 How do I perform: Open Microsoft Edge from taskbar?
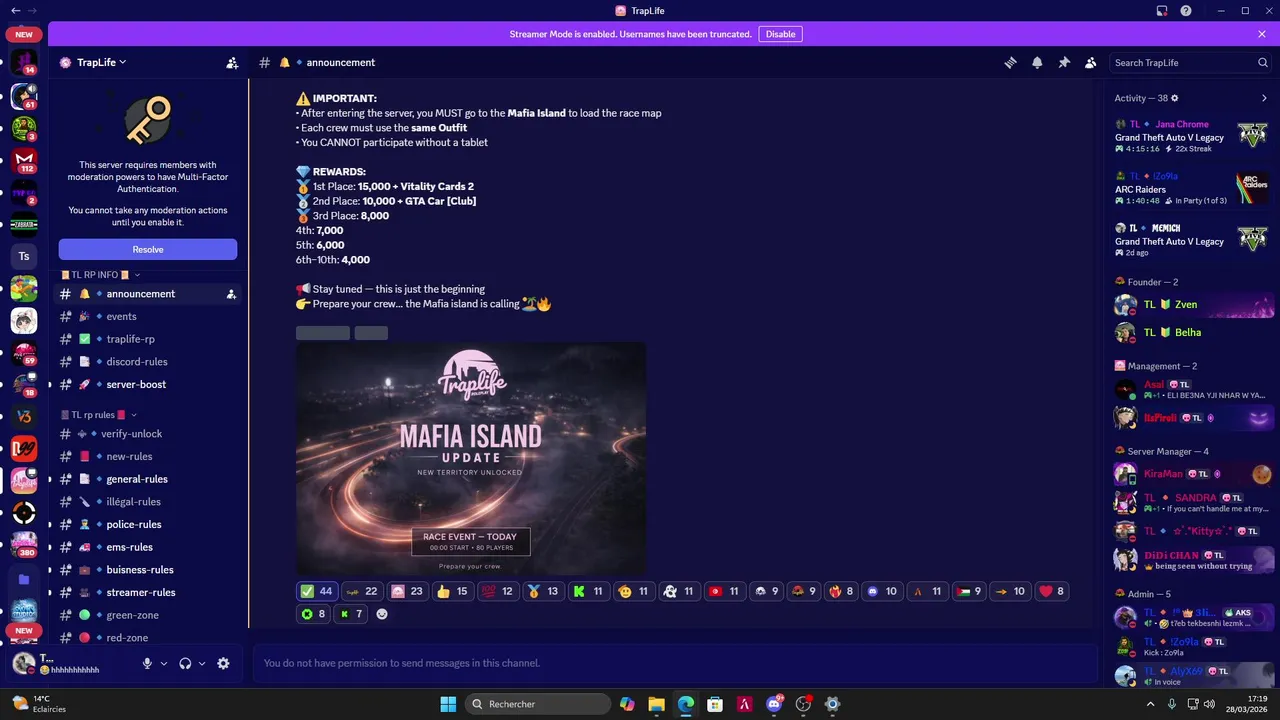click(x=685, y=704)
